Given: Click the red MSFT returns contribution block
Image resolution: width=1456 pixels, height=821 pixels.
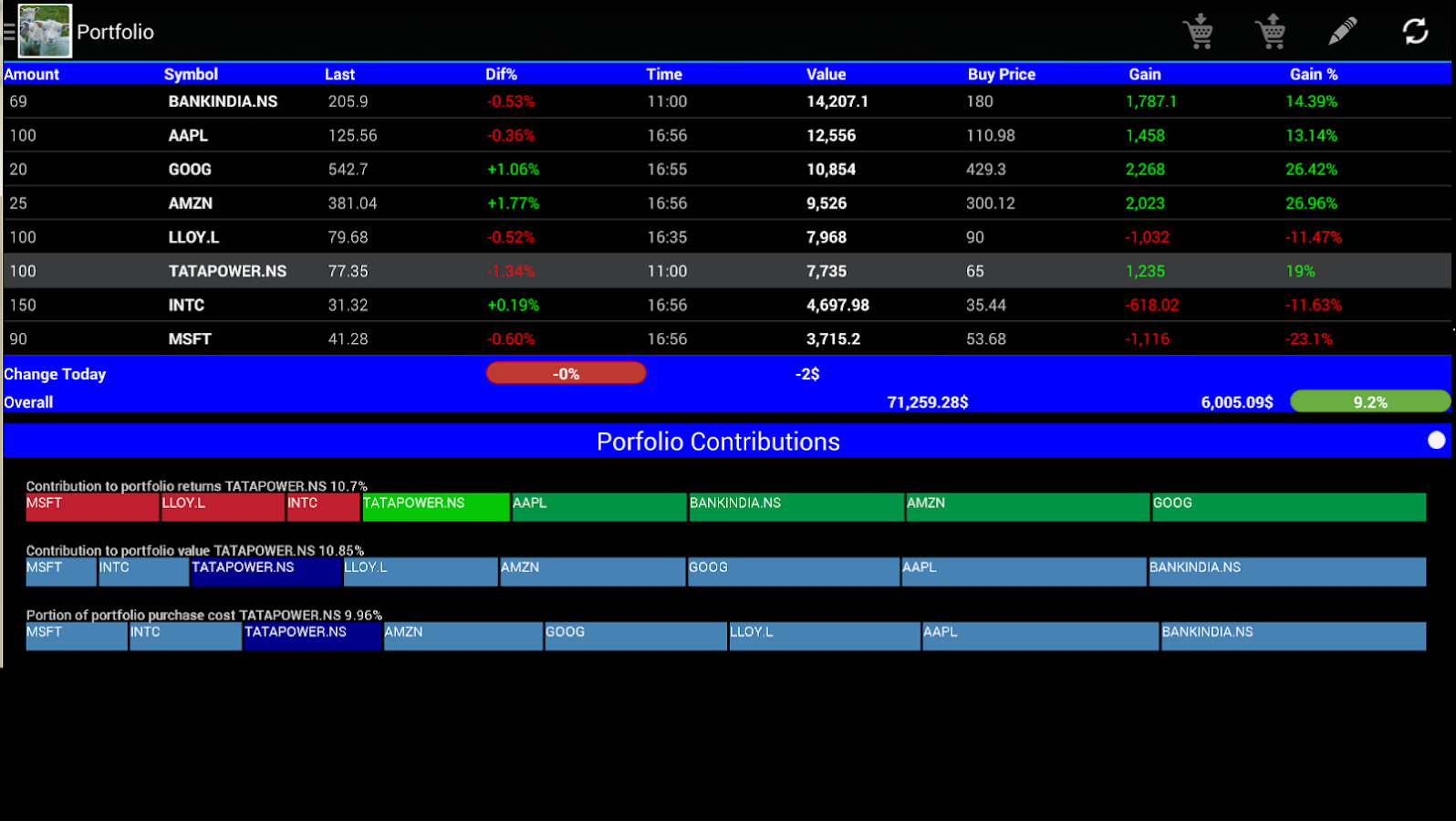Looking at the screenshot, I should click(92, 507).
